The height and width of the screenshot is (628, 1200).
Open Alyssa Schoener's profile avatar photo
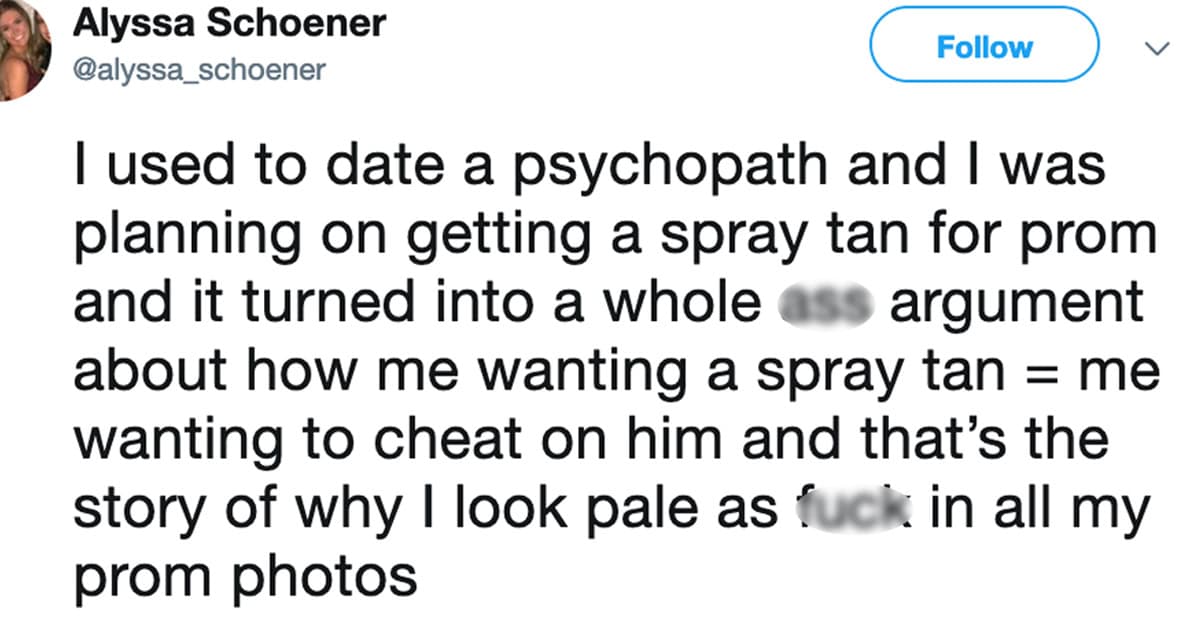pyautogui.click(x=20, y=48)
